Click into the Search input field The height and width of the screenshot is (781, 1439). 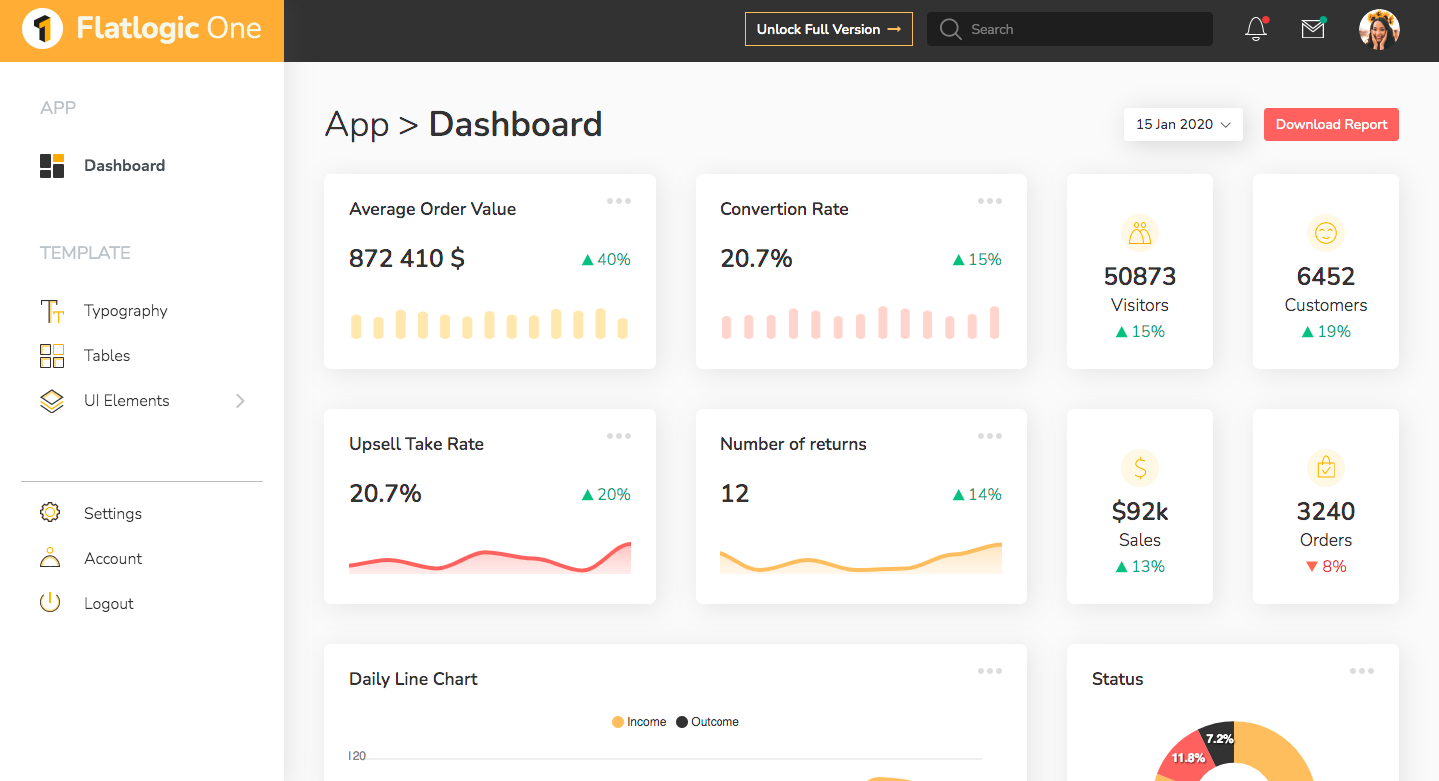[1070, 29]
